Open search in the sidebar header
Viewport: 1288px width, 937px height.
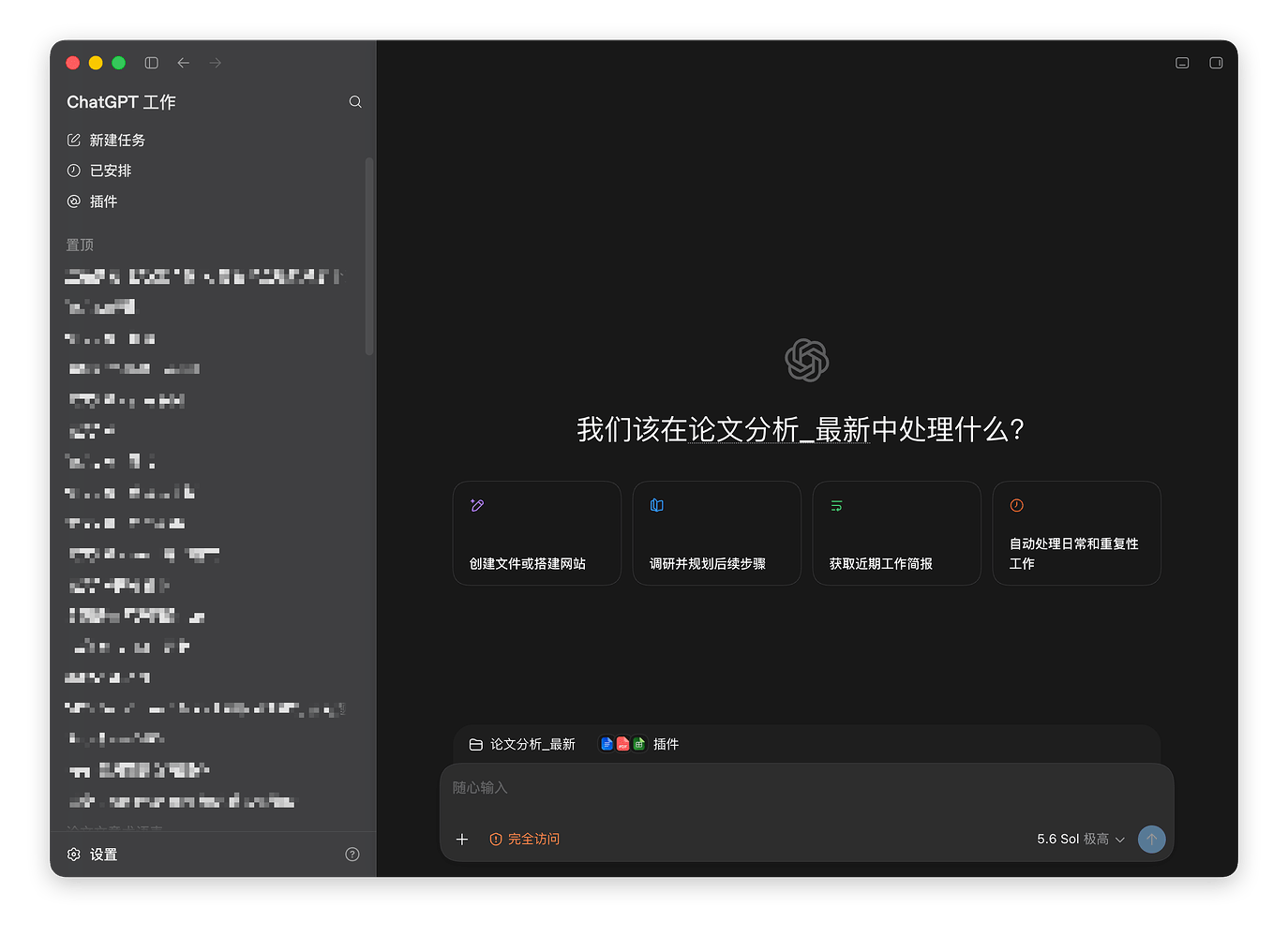[x=355, y=102]
